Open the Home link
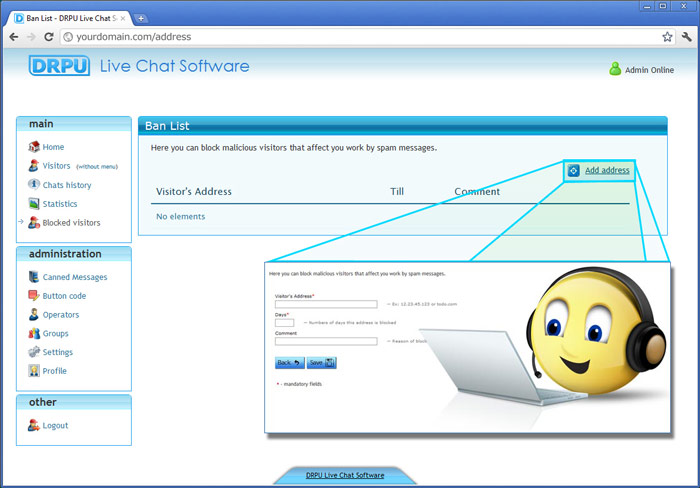This screenshot has width=700, height=488. click(x=53, y=147)
